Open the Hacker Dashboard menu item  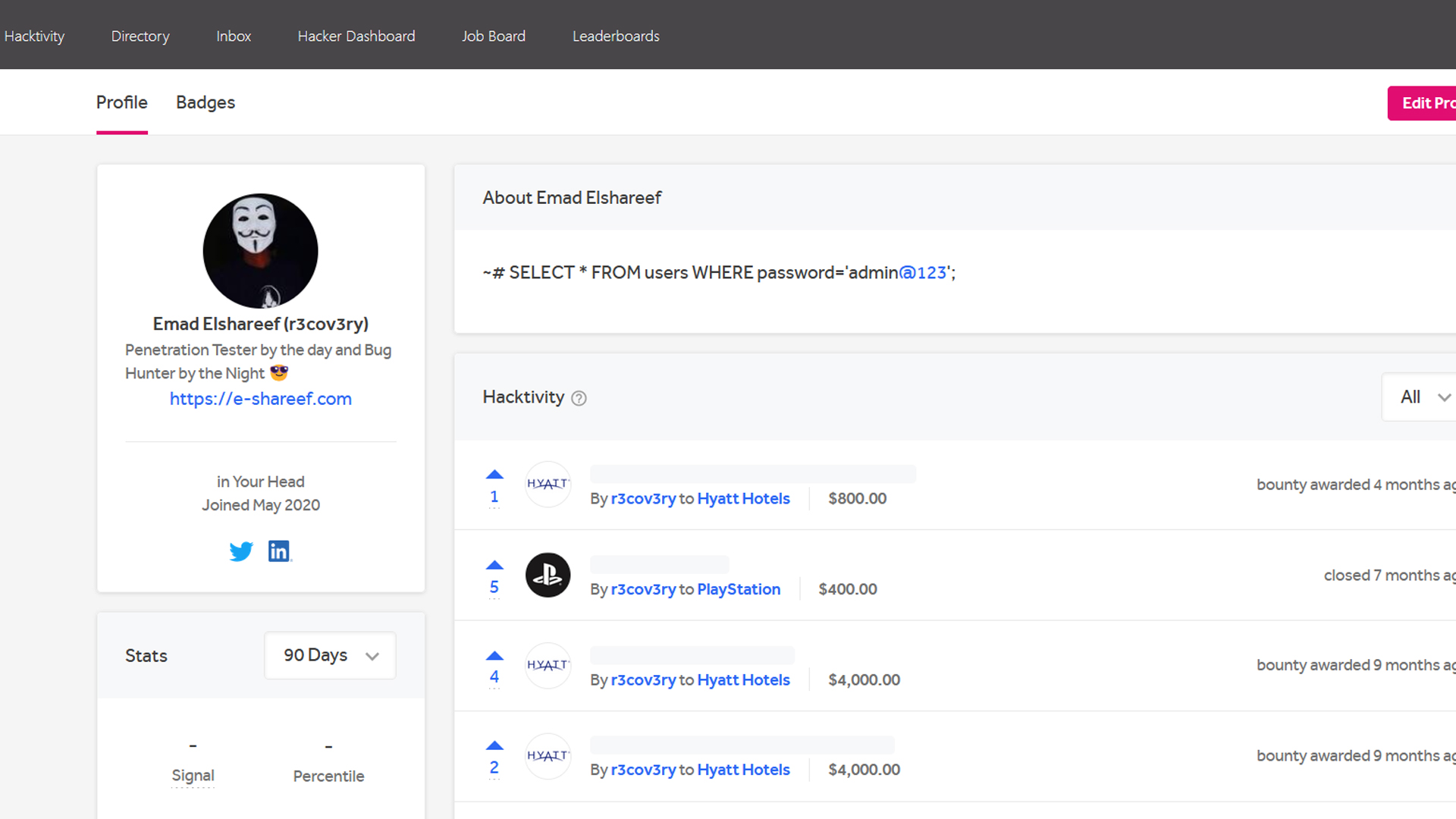356,36
